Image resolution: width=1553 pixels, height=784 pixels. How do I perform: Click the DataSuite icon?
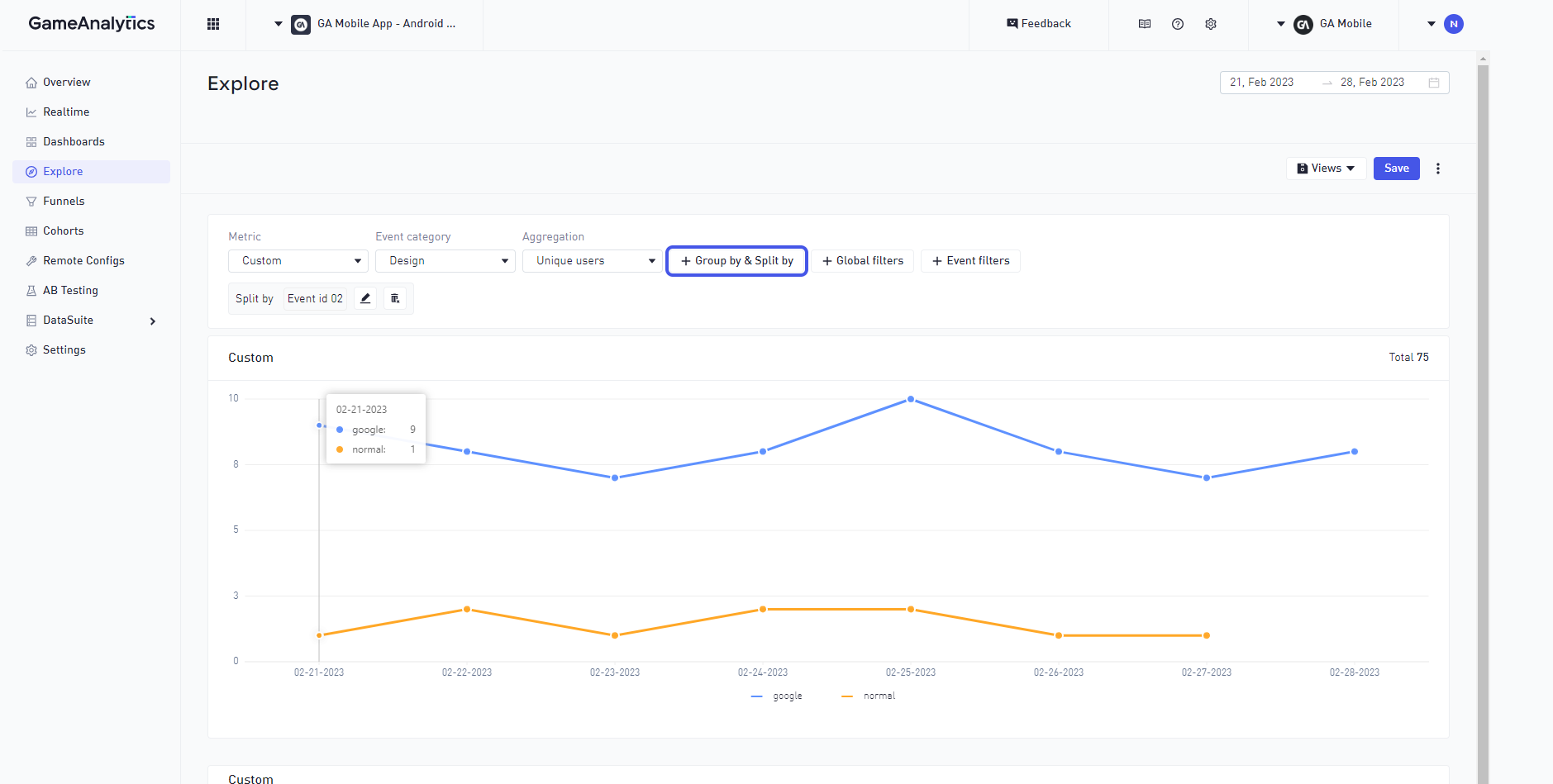coord(31,321)
